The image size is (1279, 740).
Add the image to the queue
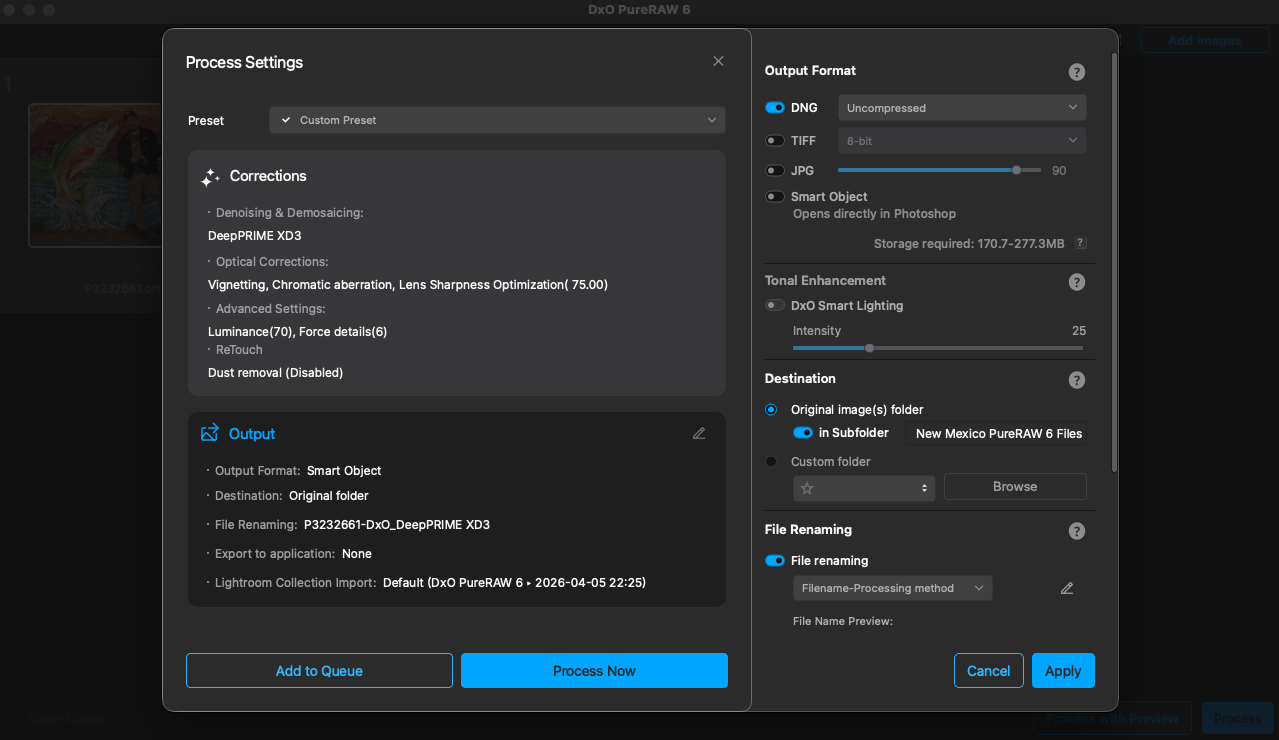point(319,670)
